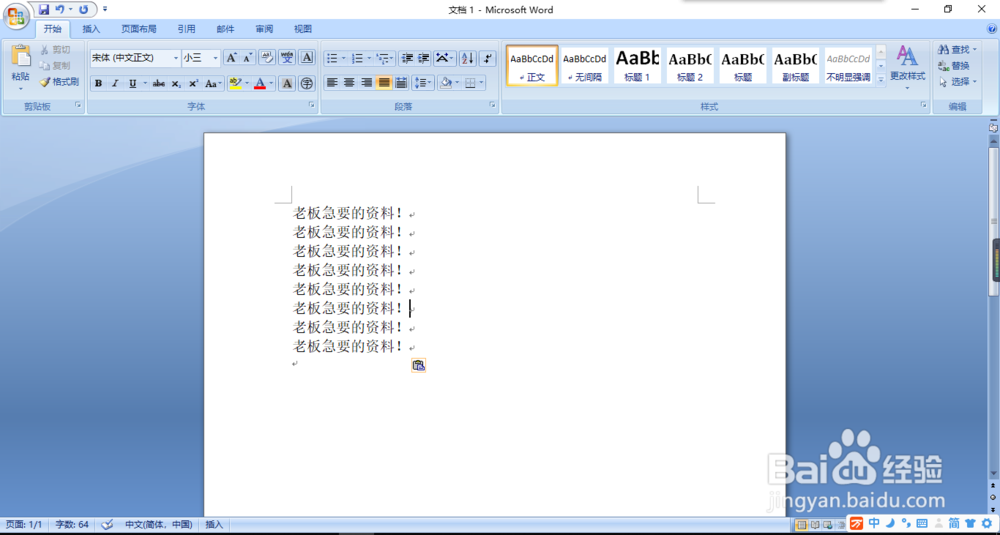Clear formatting with the eraser icon

click(267, 58)
